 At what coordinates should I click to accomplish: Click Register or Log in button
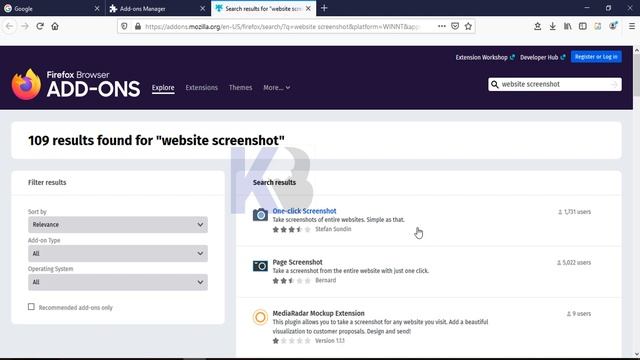596,57
